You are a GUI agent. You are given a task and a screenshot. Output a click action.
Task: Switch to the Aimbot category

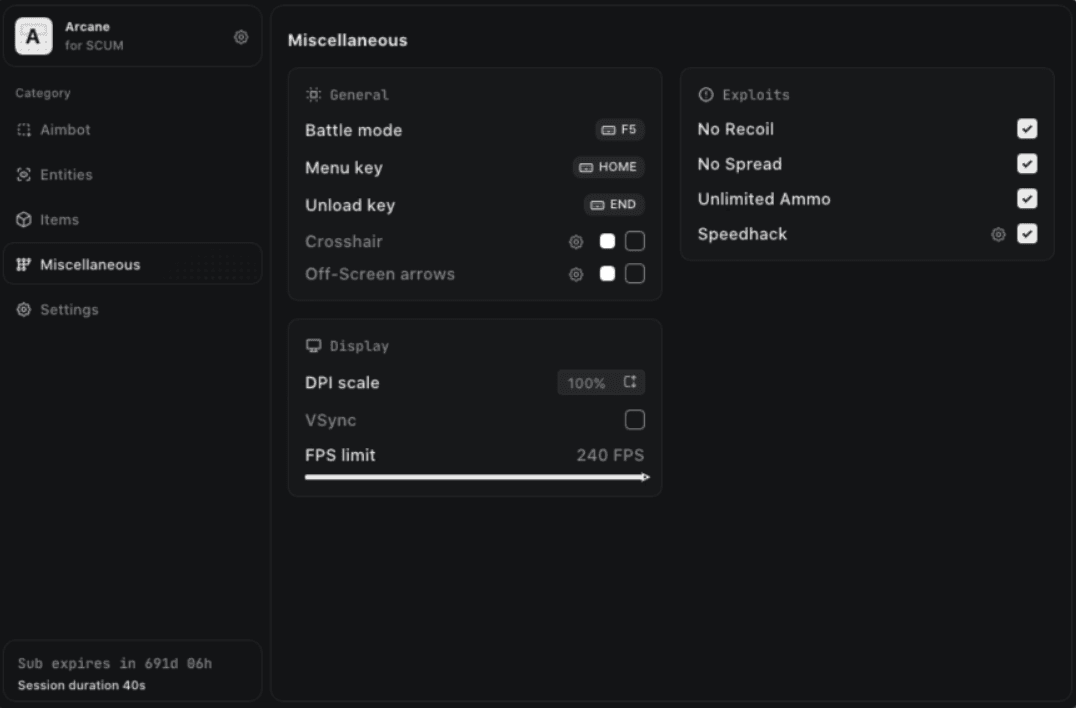(65, 130)
